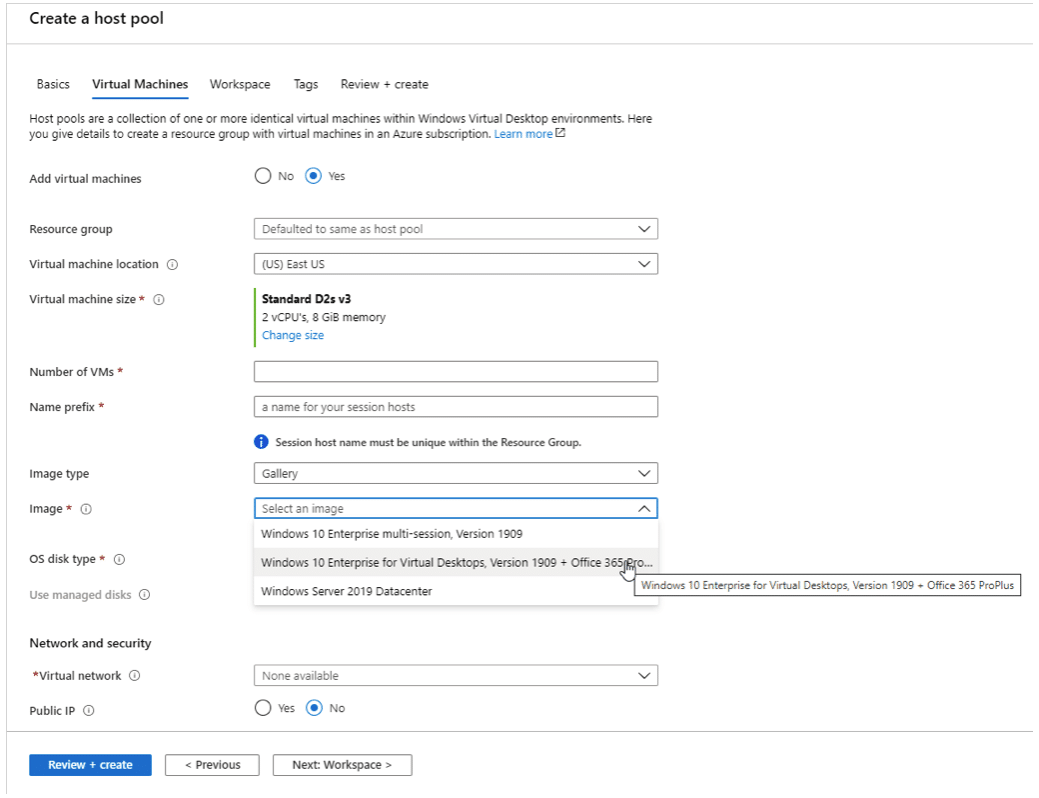Viewport: 1039px width, 798px height.
Task: Open the Resource group dropdown
Action: pyautogui.click(x=456, y=229)
